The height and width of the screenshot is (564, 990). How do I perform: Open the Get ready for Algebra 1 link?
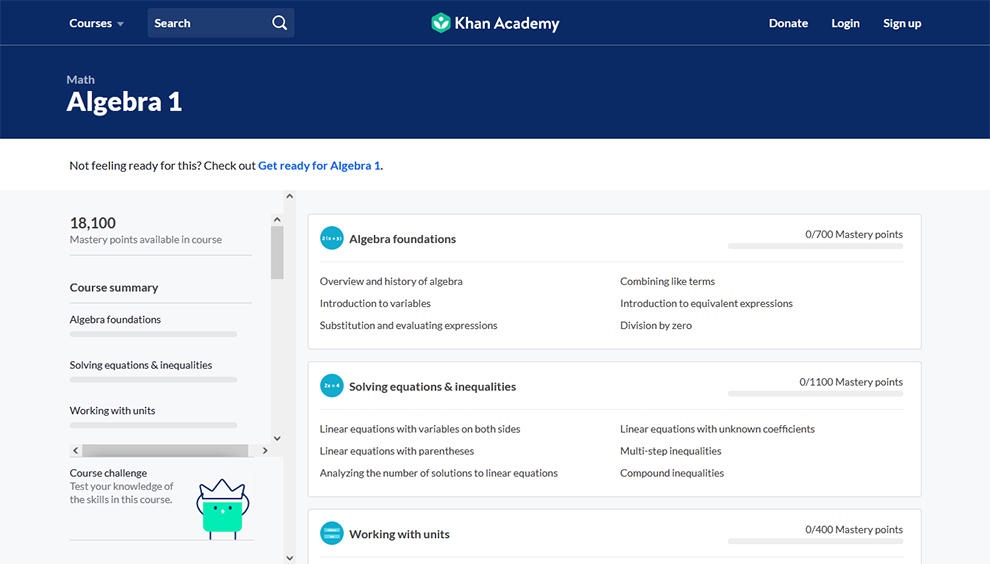(319, 165)
